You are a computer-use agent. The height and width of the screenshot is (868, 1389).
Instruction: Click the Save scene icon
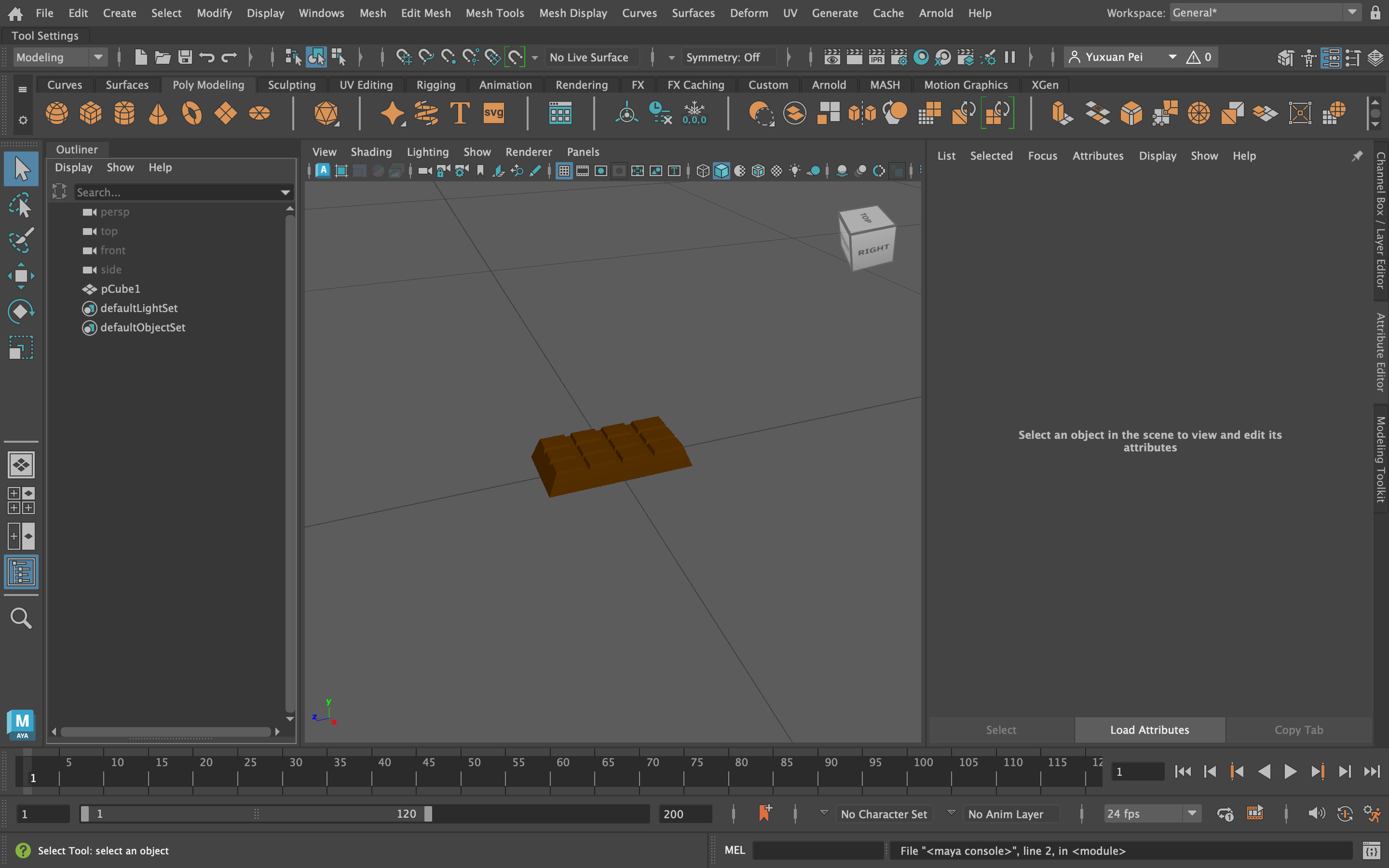click(185, 57)
